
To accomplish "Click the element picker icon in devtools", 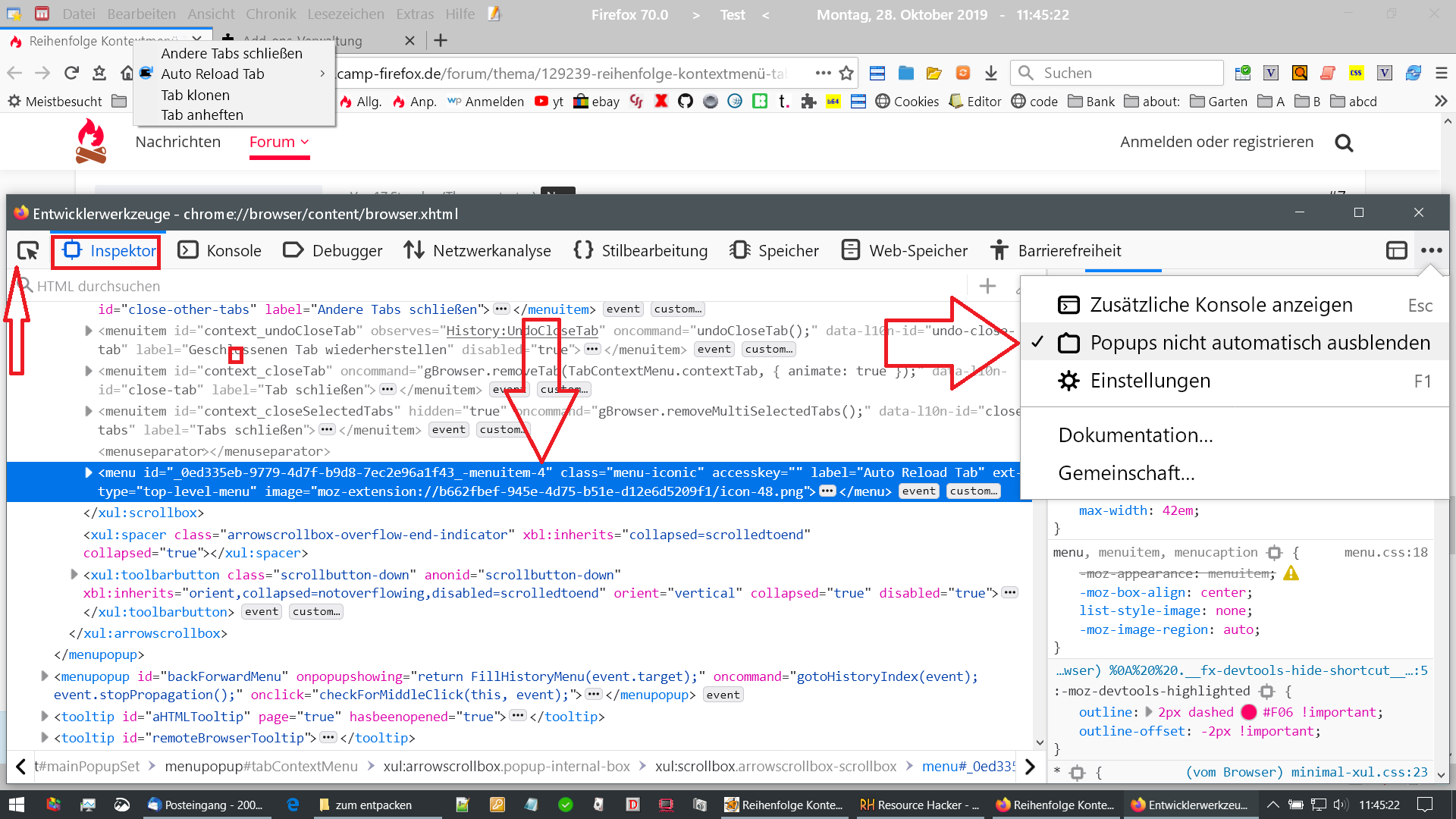I will click(28, 250).
